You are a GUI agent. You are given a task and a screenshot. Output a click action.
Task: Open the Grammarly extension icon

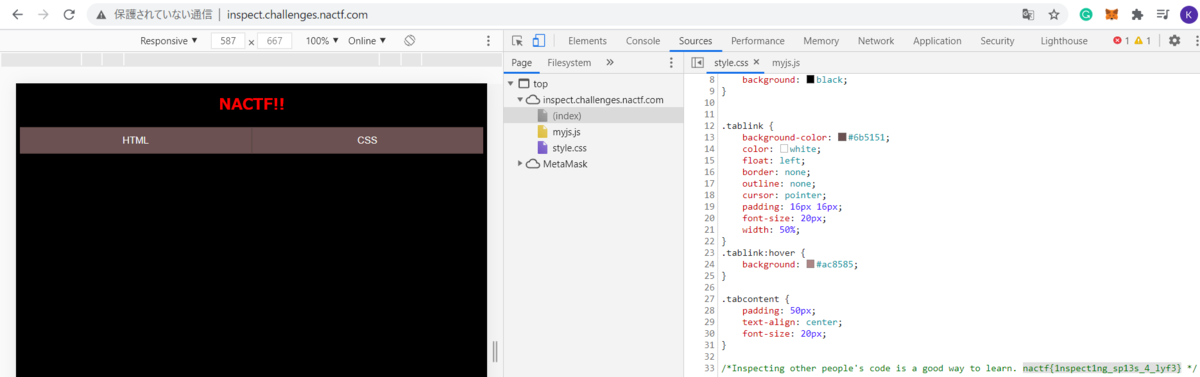(x=1086, y=15)
